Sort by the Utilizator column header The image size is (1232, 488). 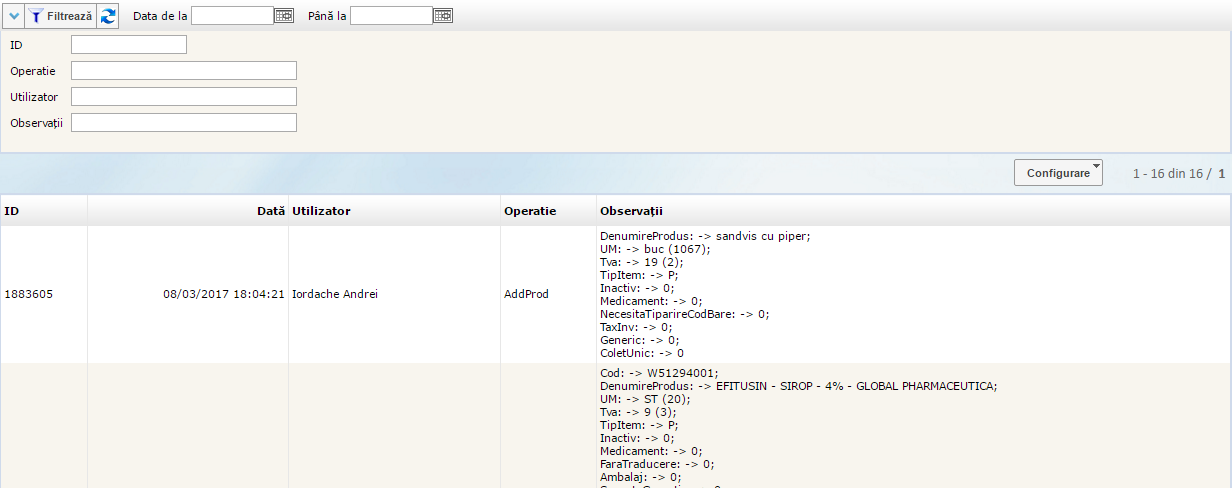coord(321,211)
